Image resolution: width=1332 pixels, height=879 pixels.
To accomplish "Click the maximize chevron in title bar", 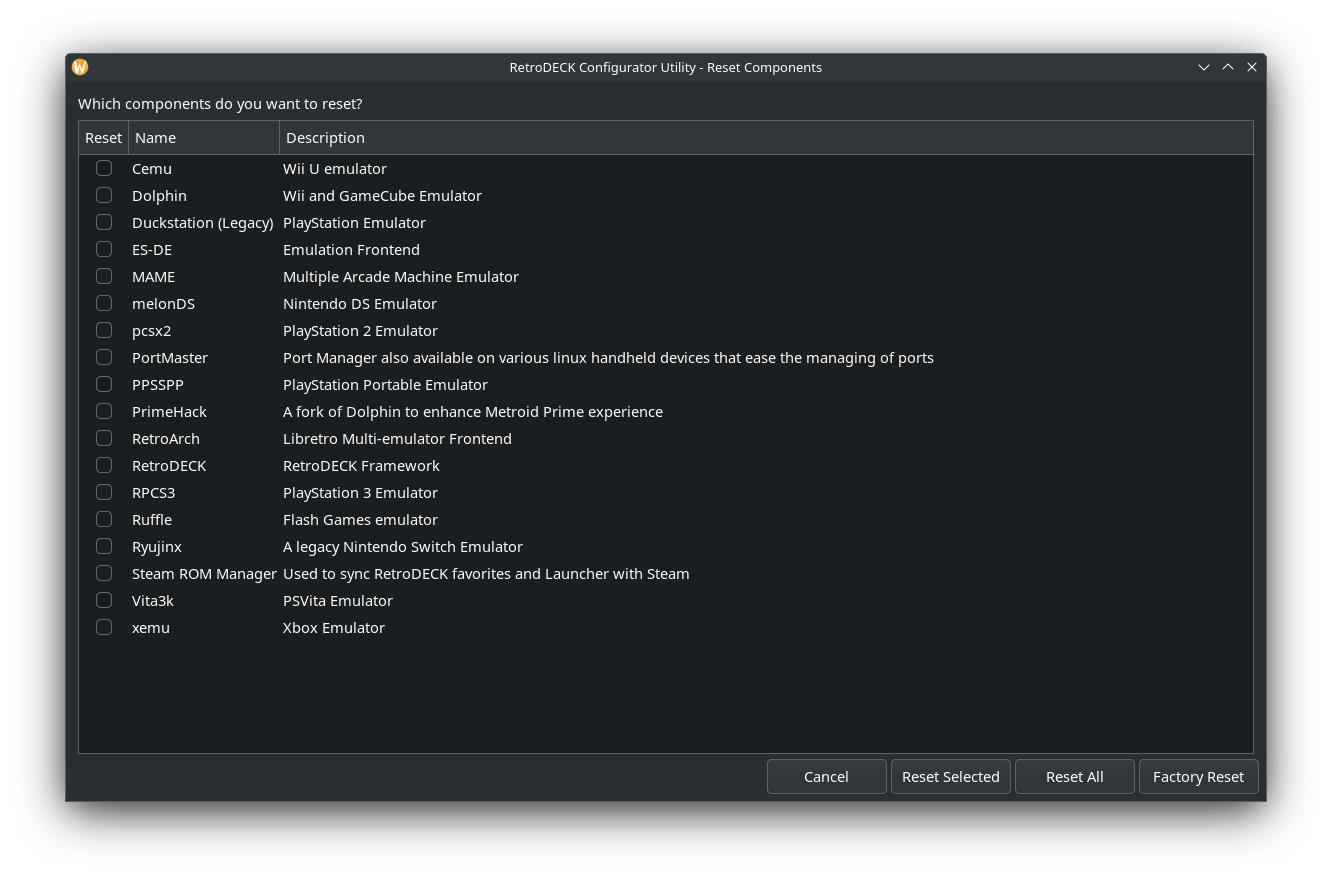I will [x=1228, y=67].
